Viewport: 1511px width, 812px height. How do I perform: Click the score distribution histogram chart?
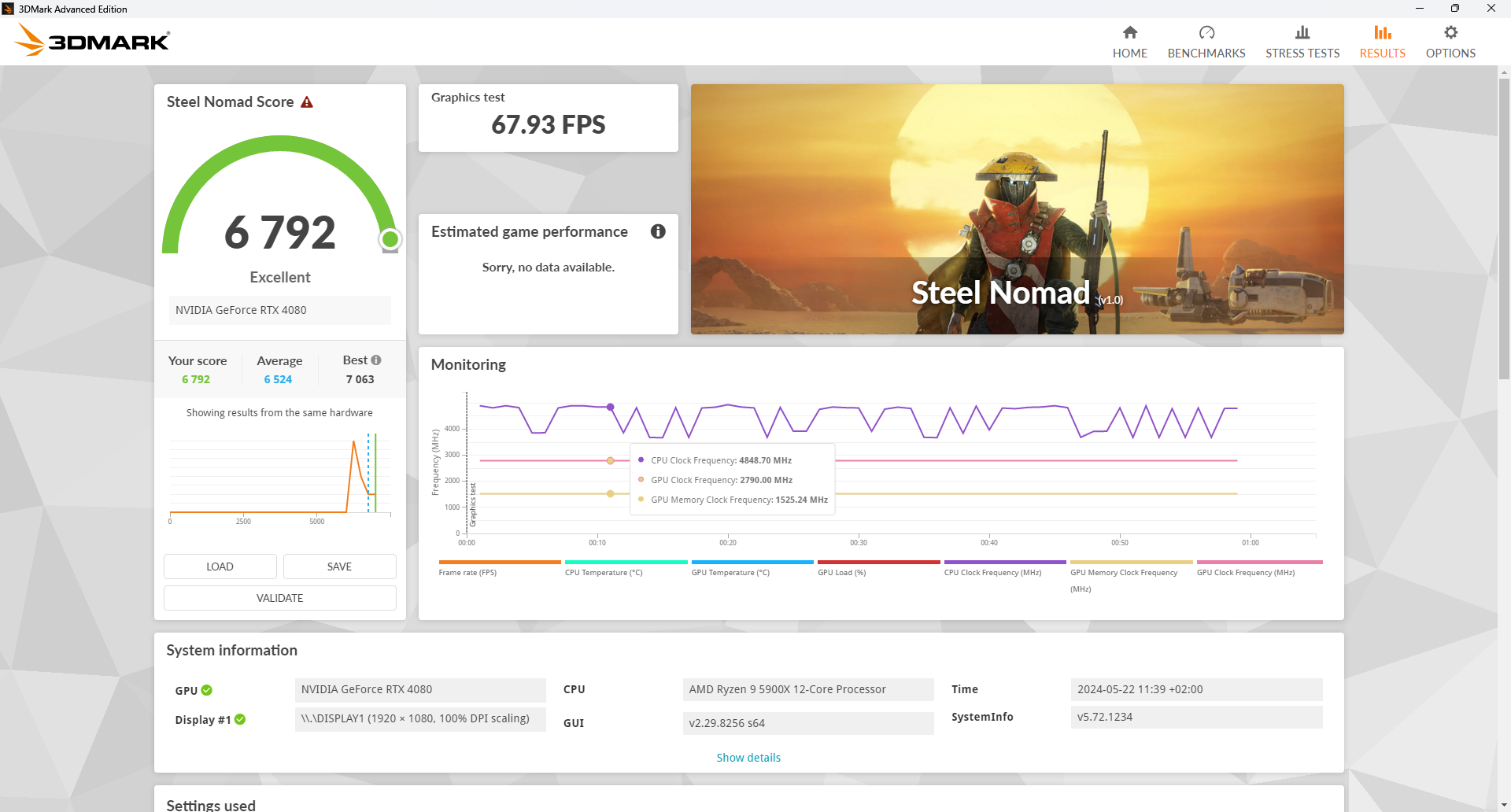(x=280, y=476)
